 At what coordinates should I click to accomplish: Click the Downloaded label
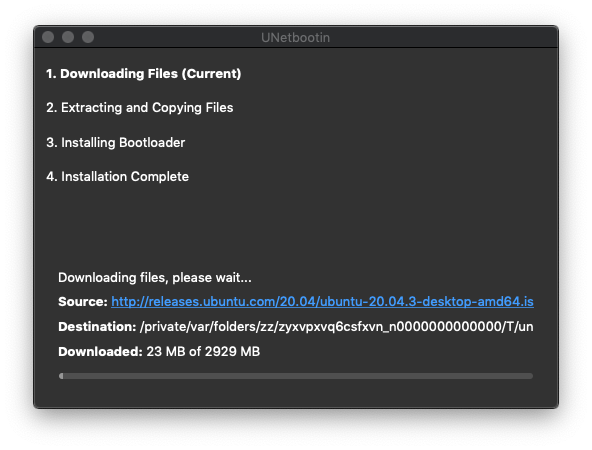pos(100,351)
